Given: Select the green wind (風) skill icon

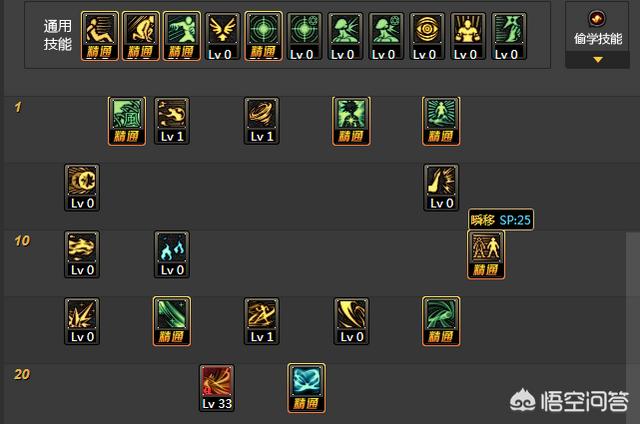Looking at the screenshot, I should coord(127,121).
